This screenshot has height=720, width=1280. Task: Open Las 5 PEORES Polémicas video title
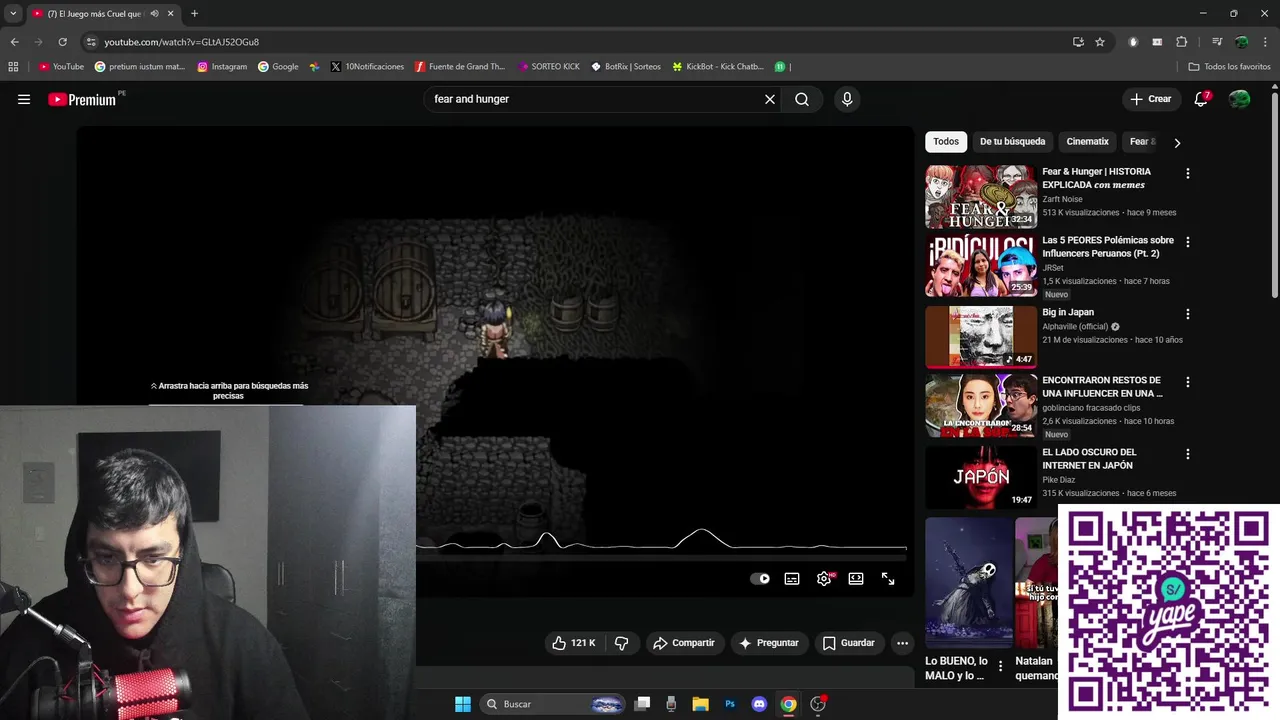pos(1108,247)
